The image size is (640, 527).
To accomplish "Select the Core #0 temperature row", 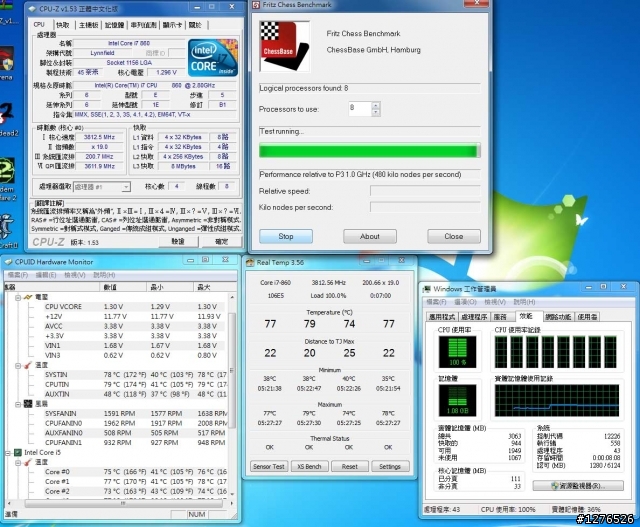I will (x=135, y=472).
